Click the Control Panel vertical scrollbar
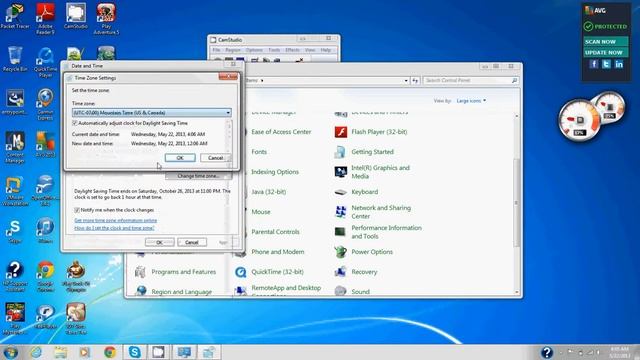640x360 pixels. tap(517, 203)
